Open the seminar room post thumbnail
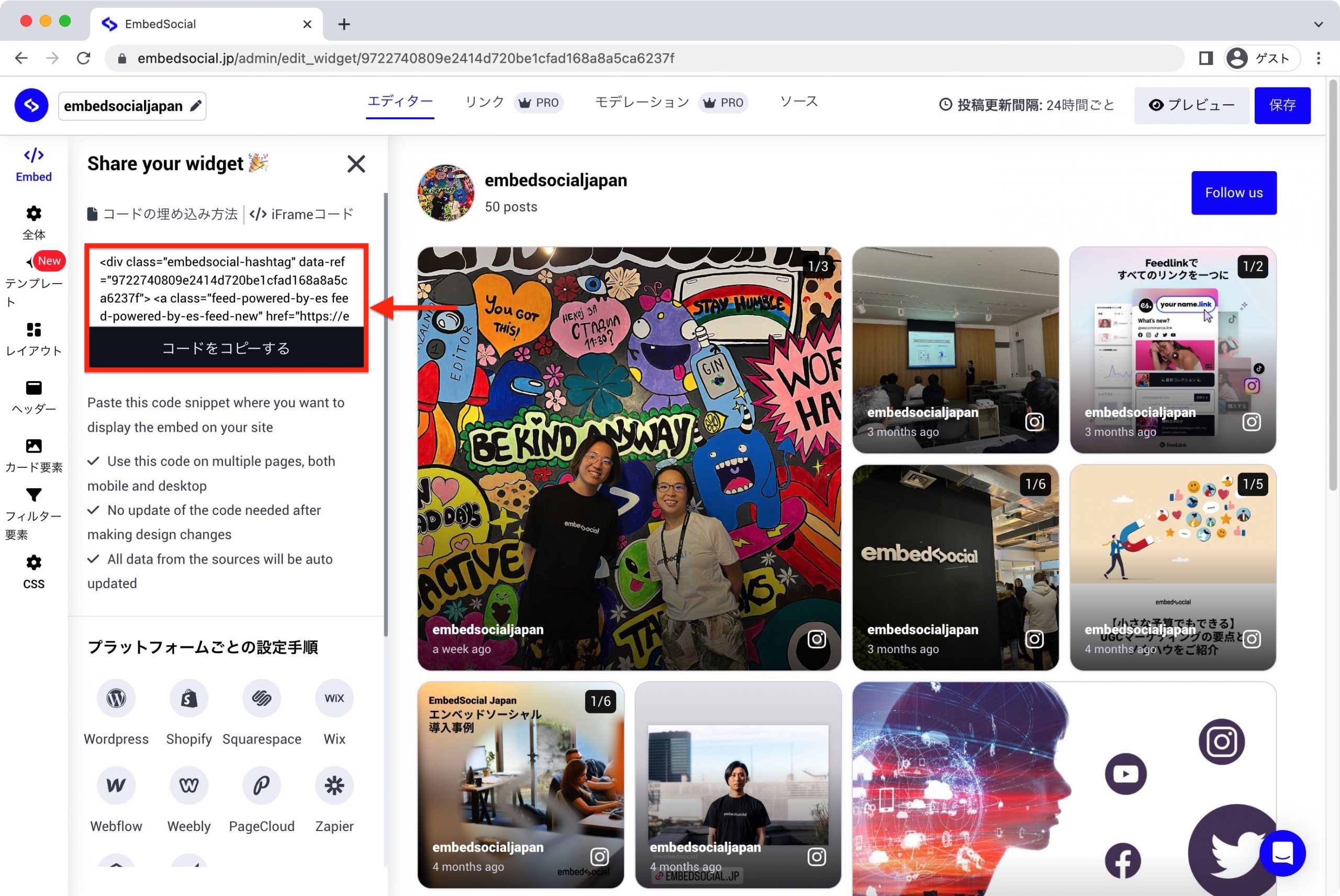This screenshot has width=1340, height=896. coord(955,350)
